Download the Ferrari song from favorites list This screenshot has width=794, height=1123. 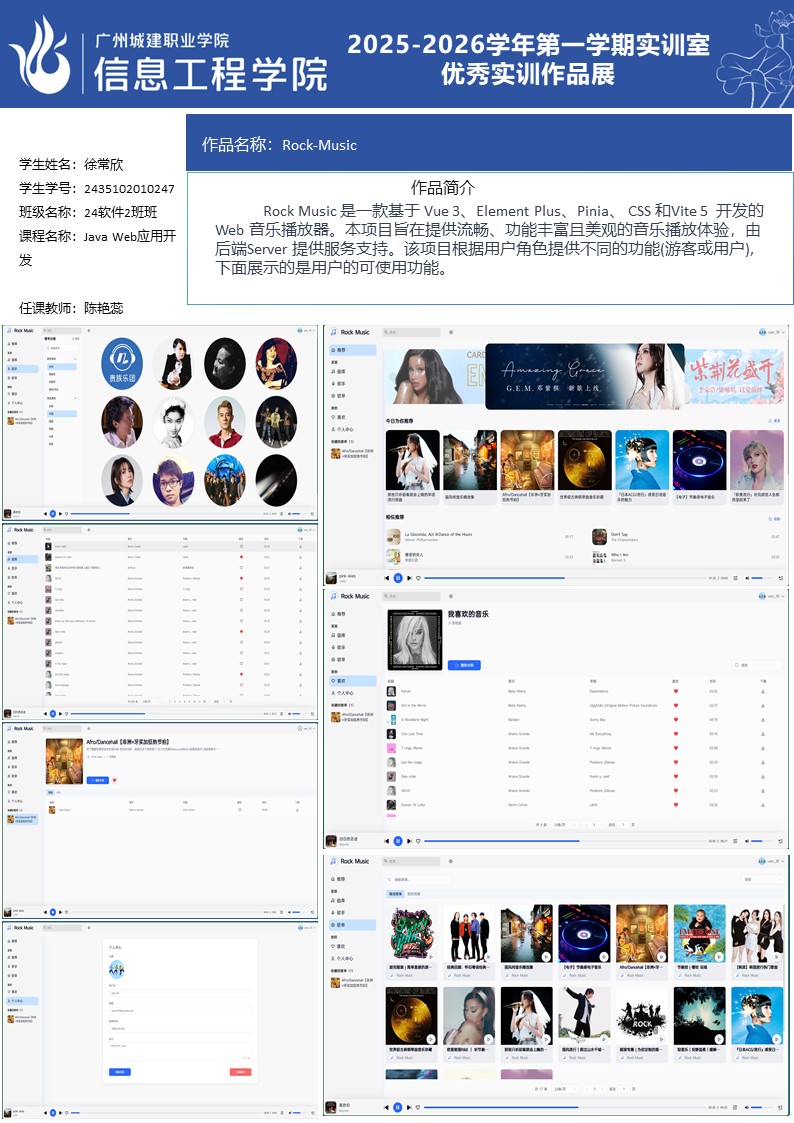(763, 691)
